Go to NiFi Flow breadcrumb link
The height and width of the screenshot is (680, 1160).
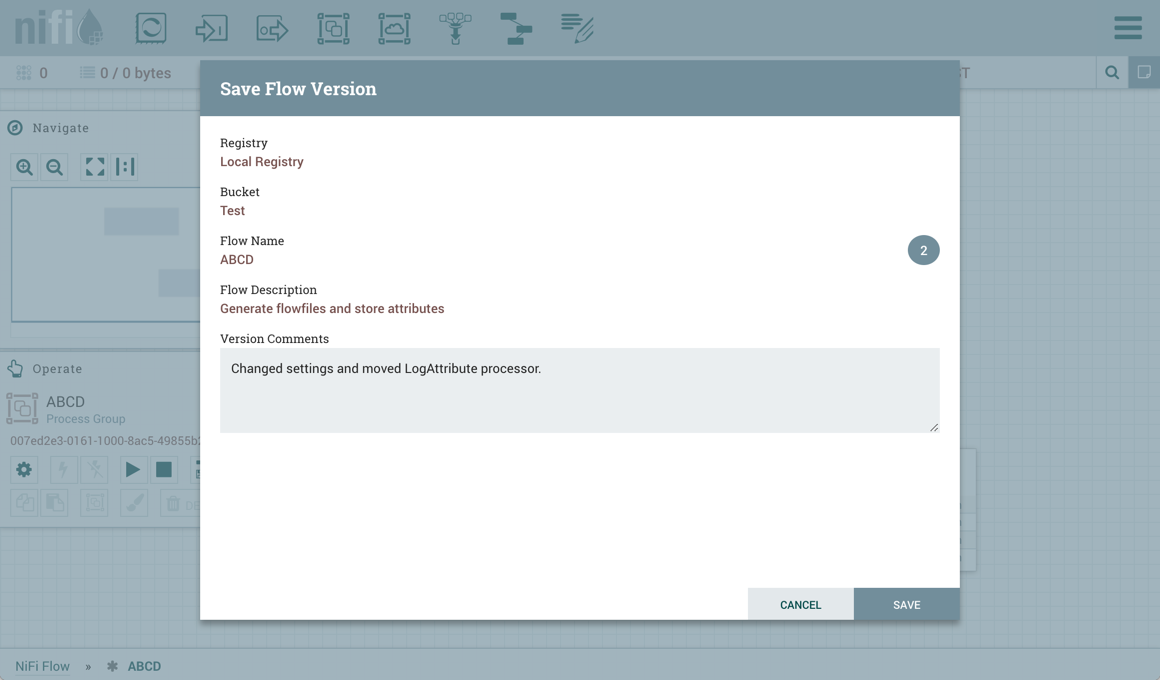pyautogui.click(x=42, y=666)
